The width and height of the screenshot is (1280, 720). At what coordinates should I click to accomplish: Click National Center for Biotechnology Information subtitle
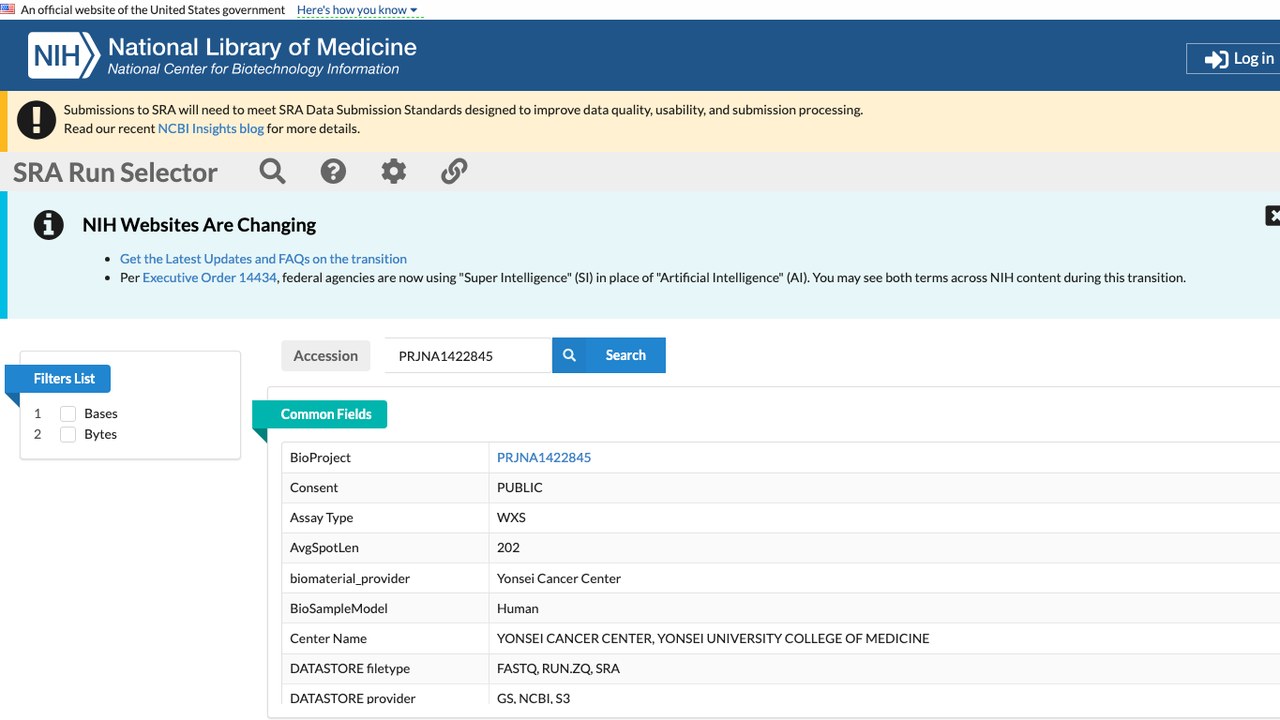point(253,70)
